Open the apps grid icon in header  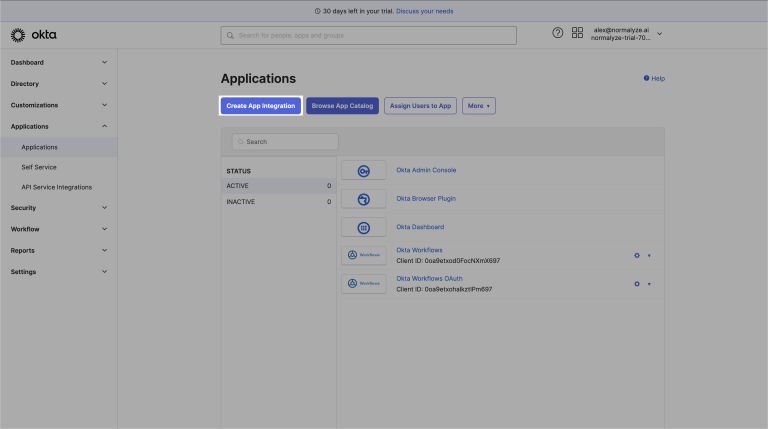pos(577,33)
